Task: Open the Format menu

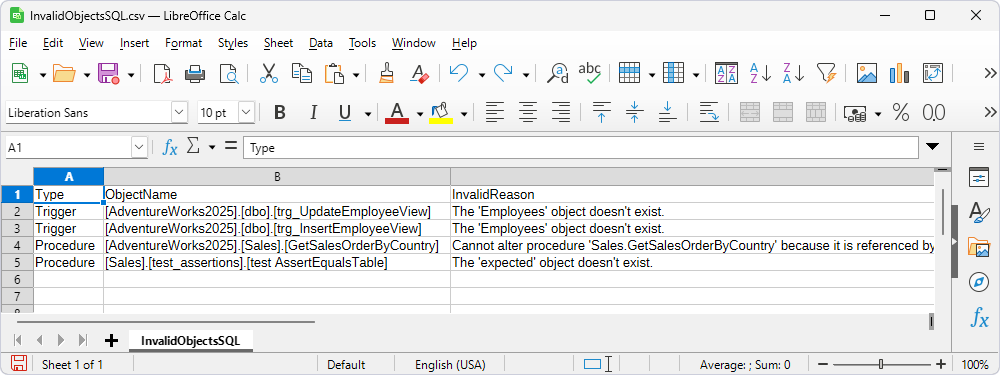Action: (x=183, y=43)
